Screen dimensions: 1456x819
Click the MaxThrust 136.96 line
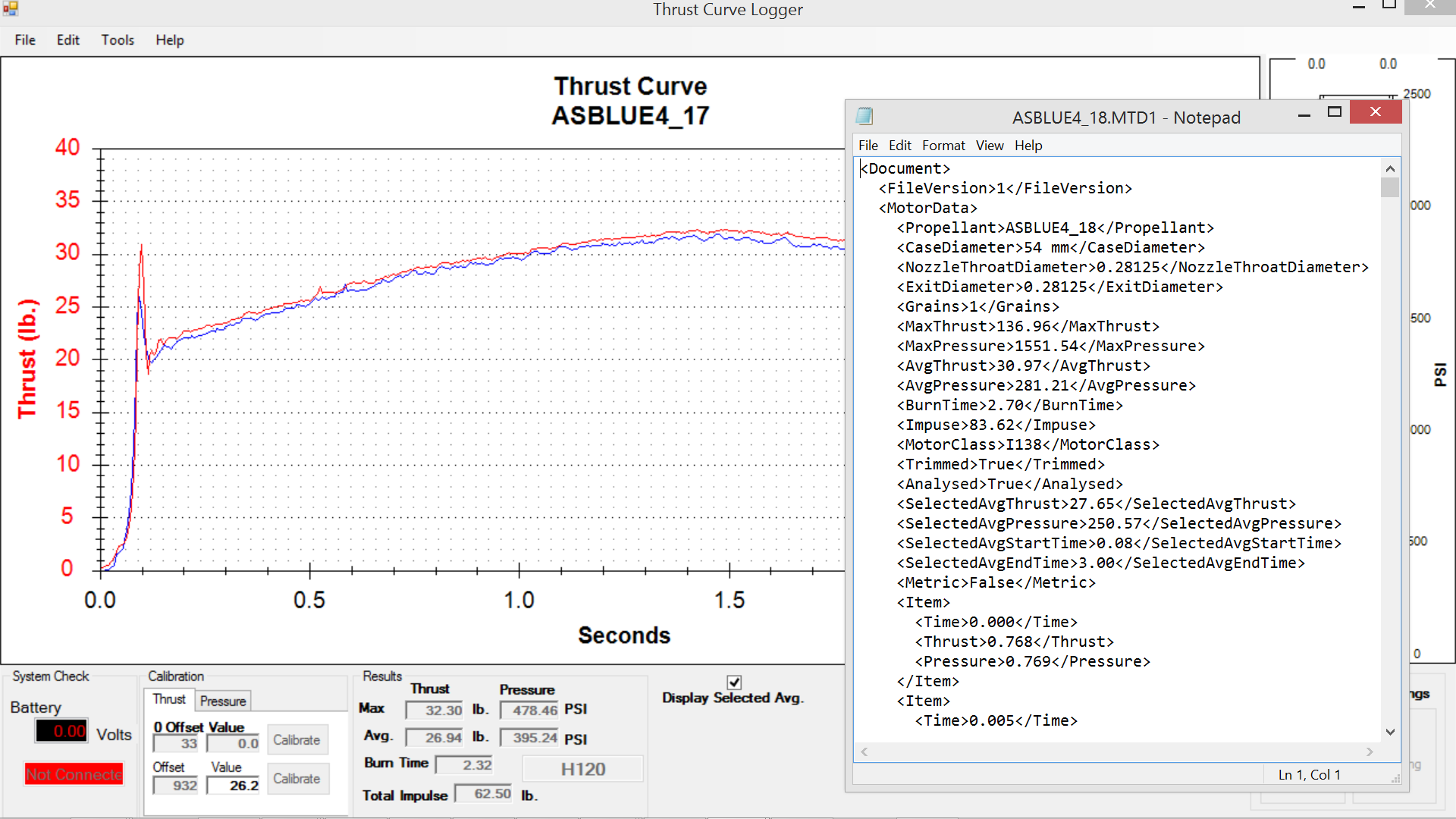pyautogui.click(x=1028, y=326)
